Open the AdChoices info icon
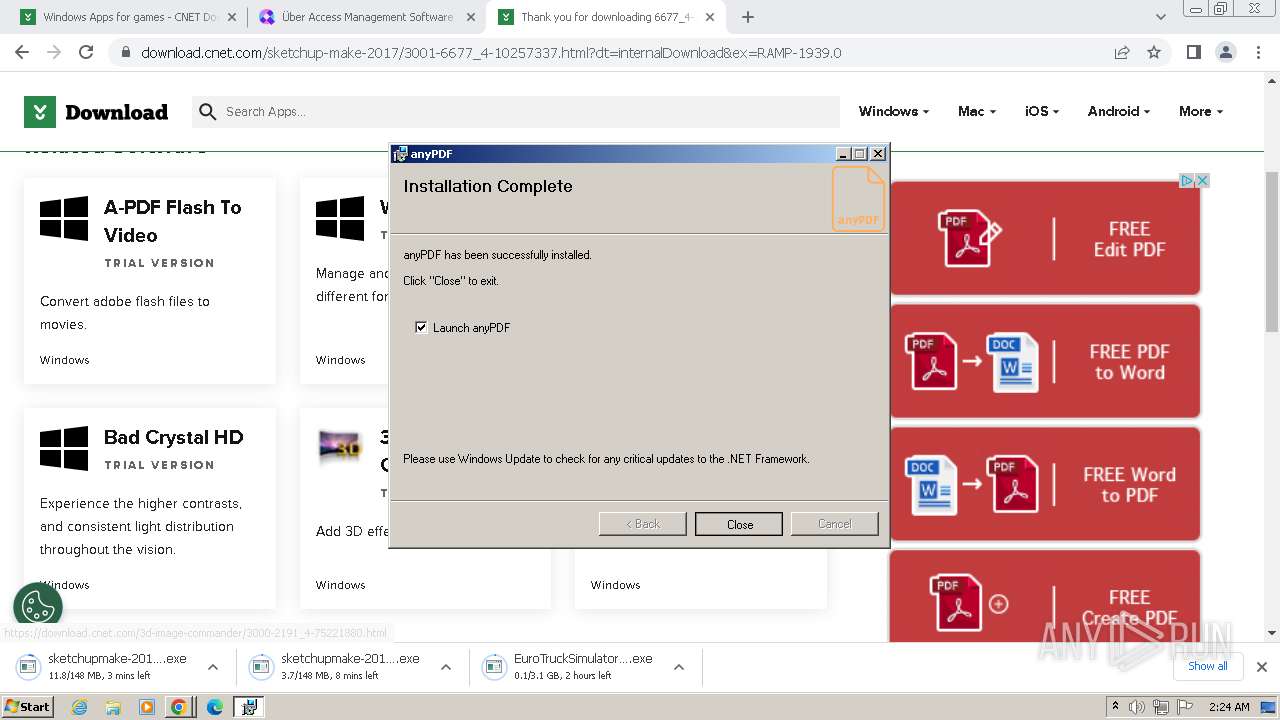 (1187, 181)
